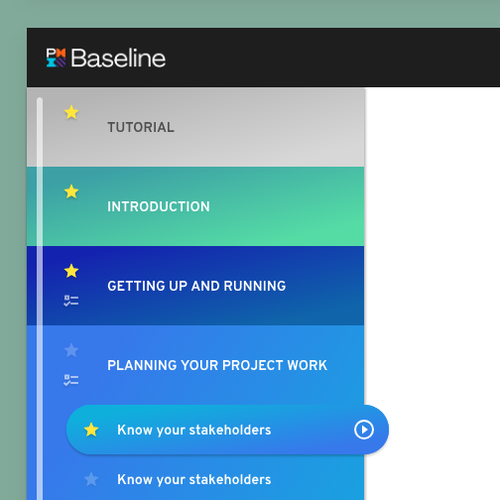Viewport: 500px width, 500px height.
Task: Select the highlighted Know your stakeholders item
Action: pos(228,430)
